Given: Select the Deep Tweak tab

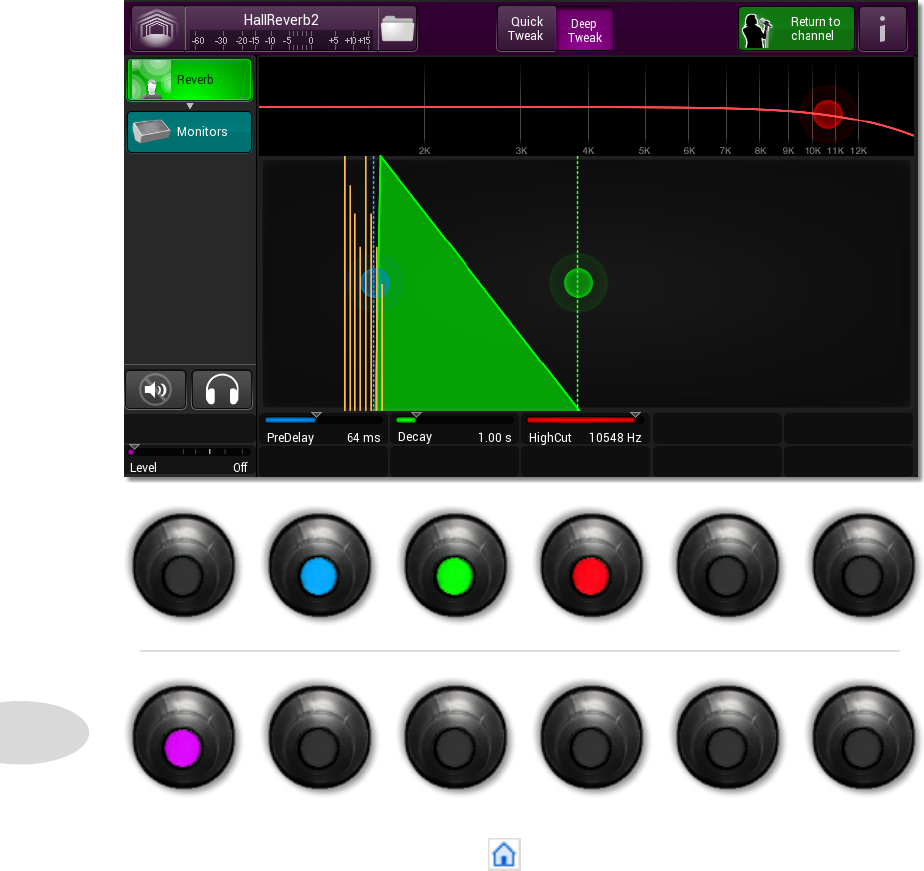Looking at the screenshot, I should (585, 29).
